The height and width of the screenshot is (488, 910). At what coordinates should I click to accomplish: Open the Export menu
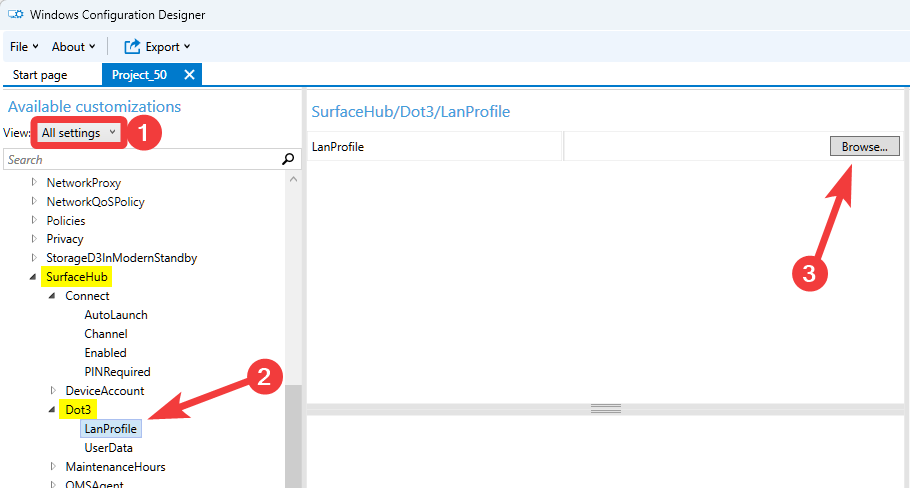[167, 47]
